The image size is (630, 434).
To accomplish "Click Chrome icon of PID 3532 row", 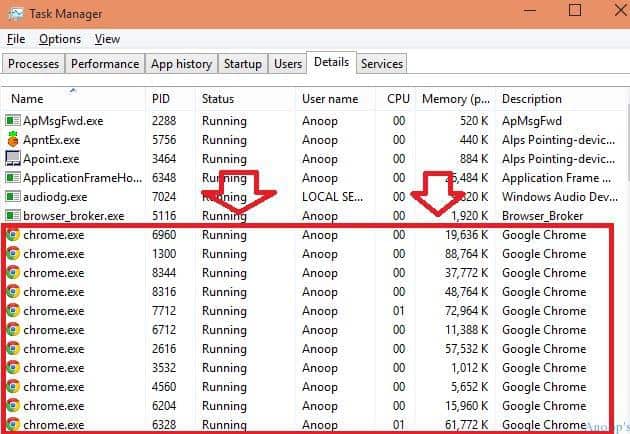I will [13, 368].
